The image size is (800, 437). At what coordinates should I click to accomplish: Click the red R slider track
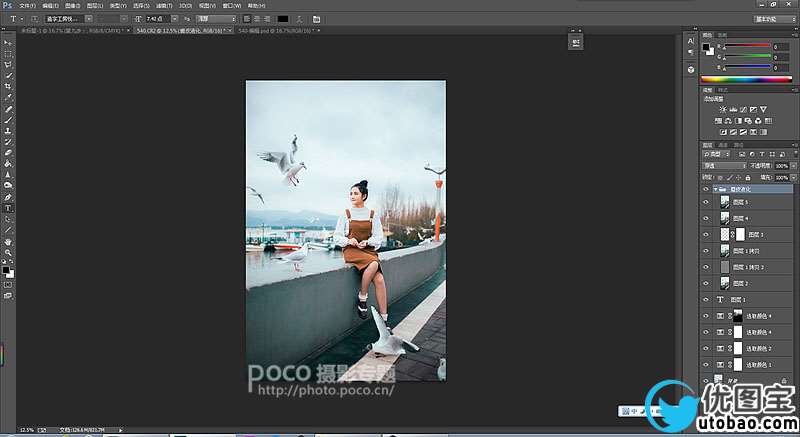point(747,46)
